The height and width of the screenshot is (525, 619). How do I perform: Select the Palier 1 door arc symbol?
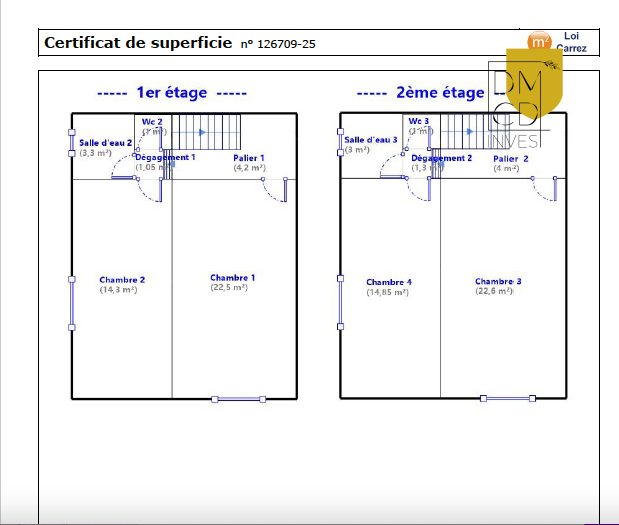click(x=275, y=192)
